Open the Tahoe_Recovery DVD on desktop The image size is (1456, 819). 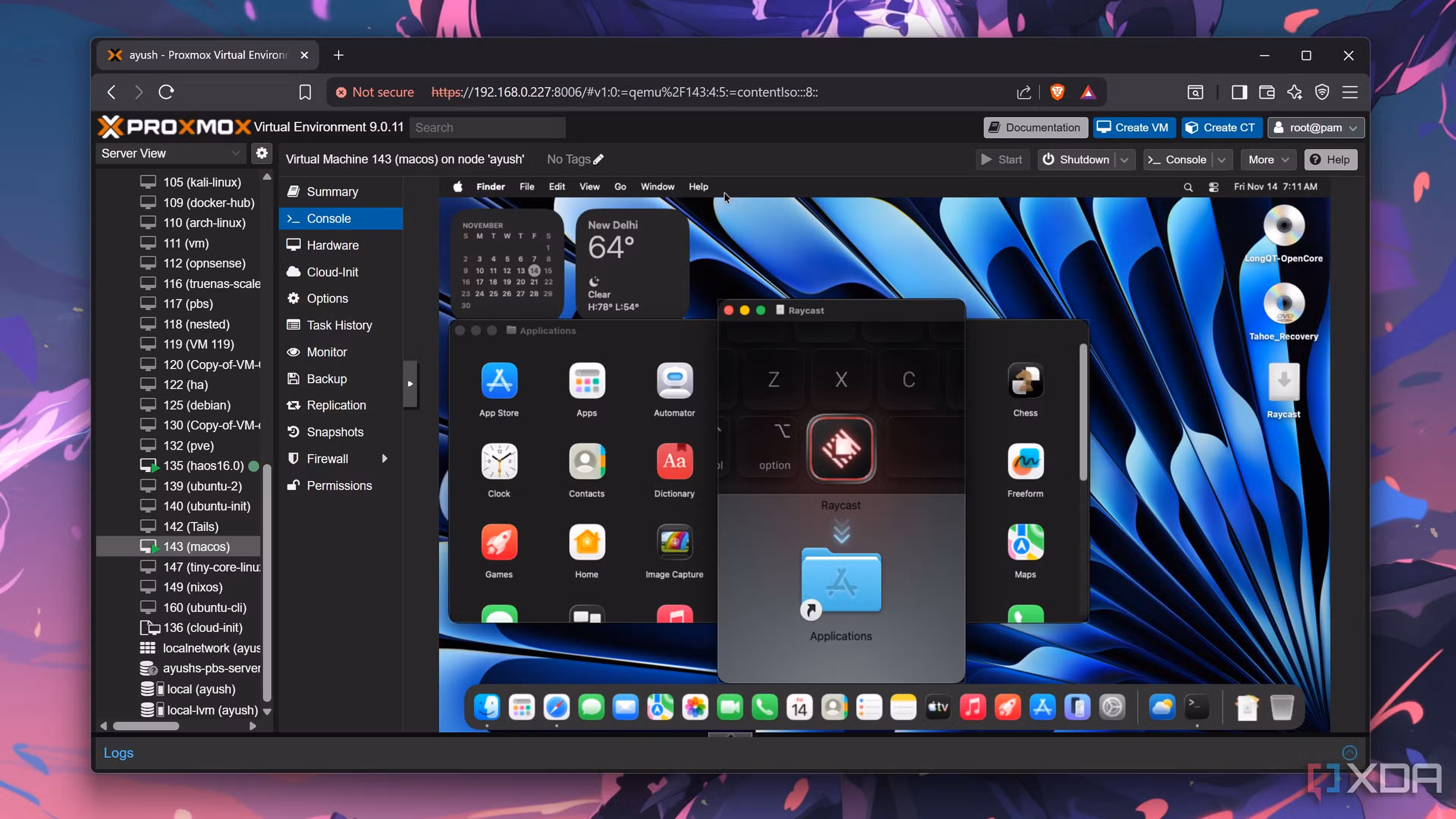pyautogui.click(x=1283, y=304)
